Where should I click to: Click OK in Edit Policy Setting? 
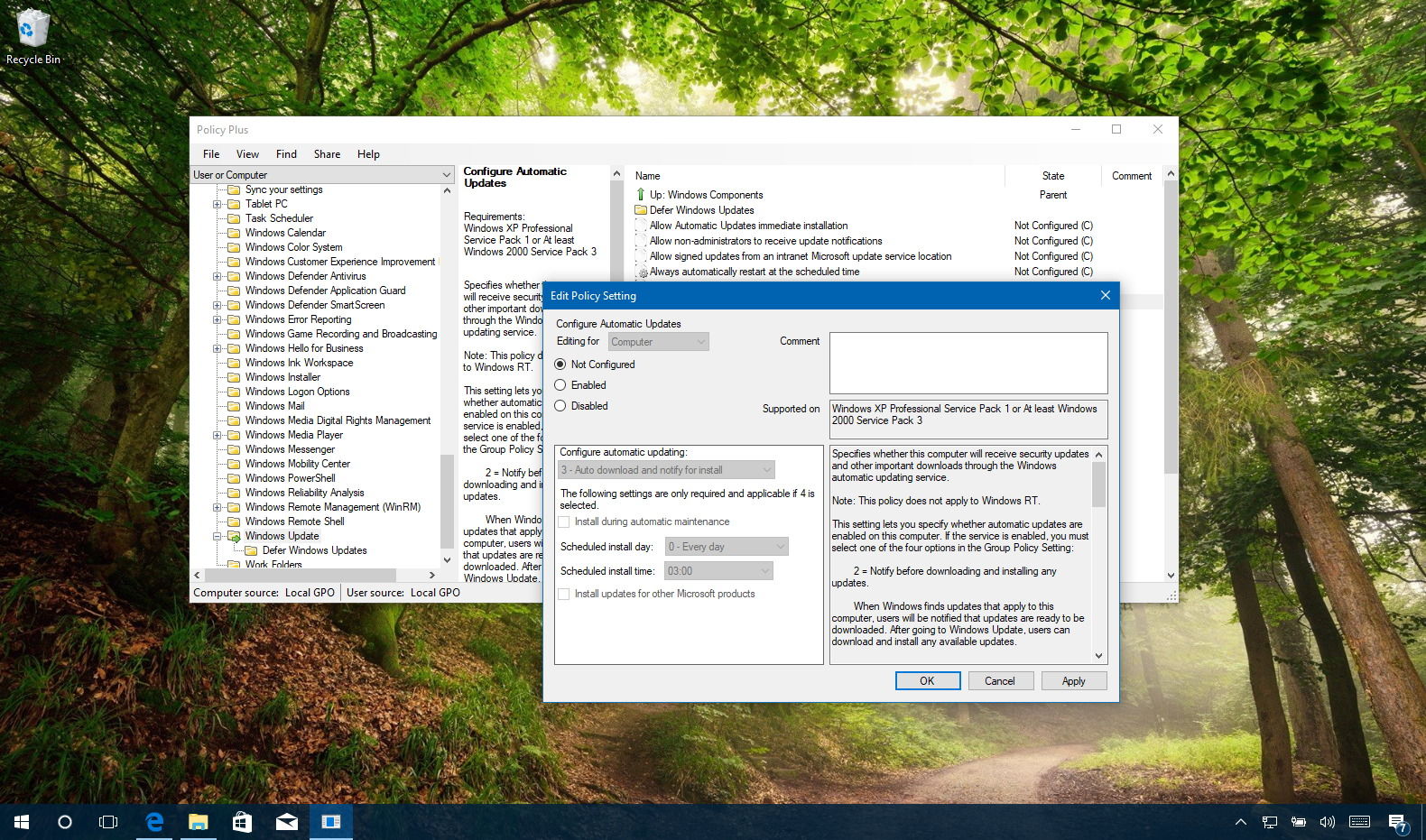(x=928, y=681)
